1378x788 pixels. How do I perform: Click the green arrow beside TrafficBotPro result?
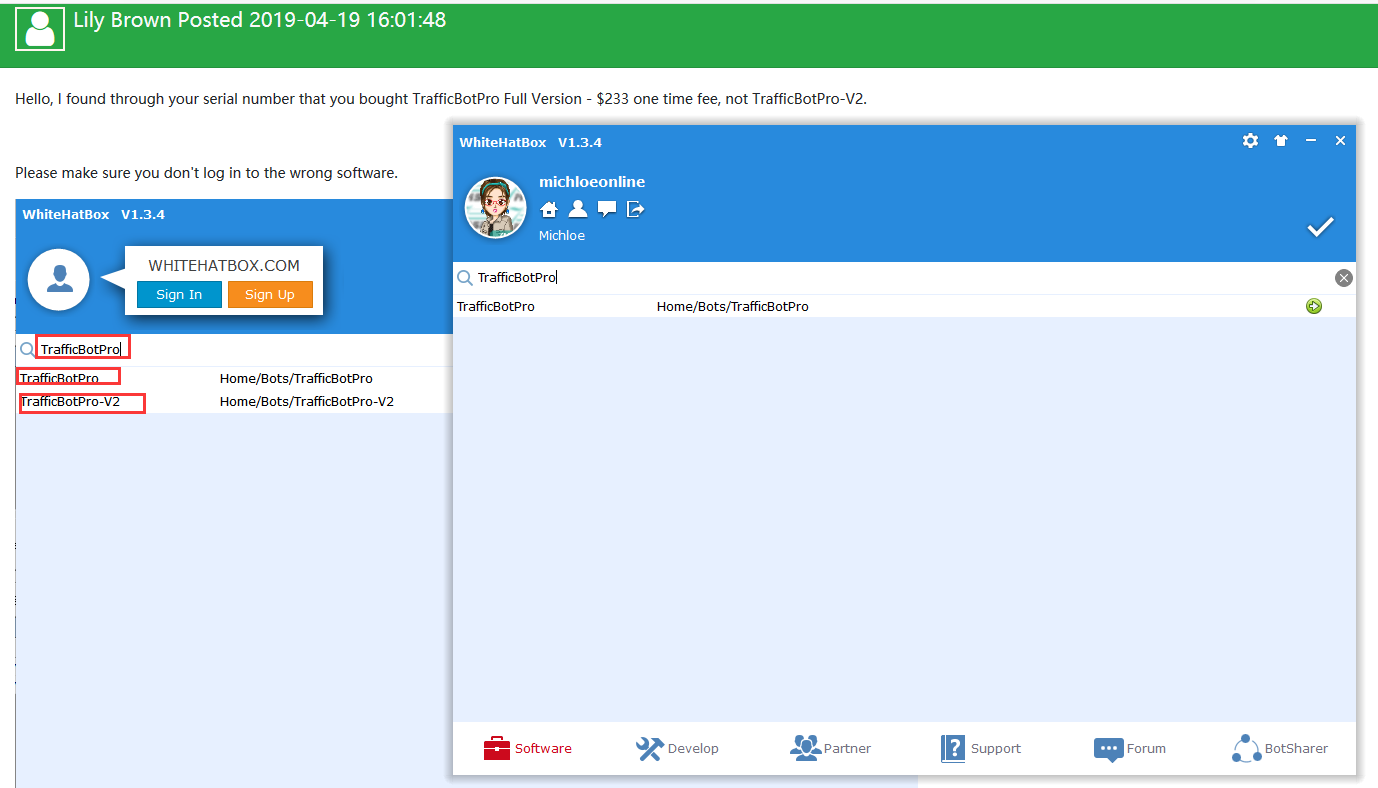click(x=1313, y=307)
